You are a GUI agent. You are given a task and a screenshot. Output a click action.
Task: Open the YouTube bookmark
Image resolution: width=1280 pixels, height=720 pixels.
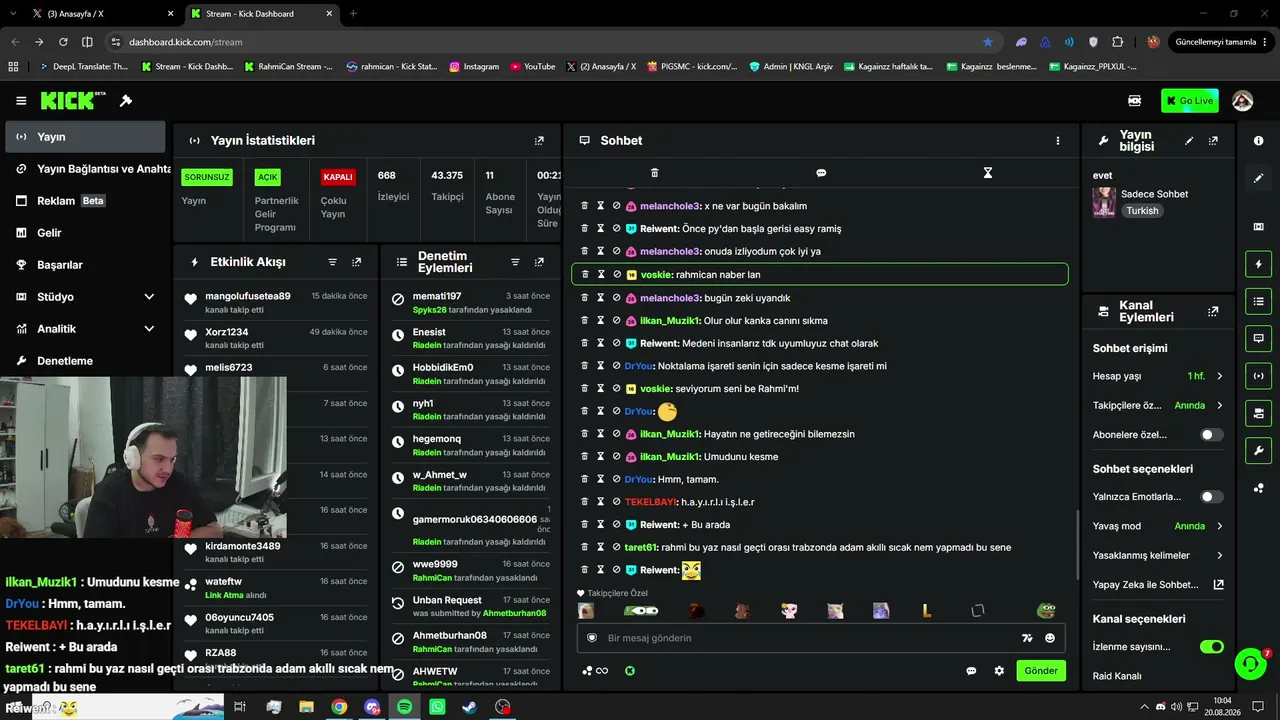pos(533,67)
